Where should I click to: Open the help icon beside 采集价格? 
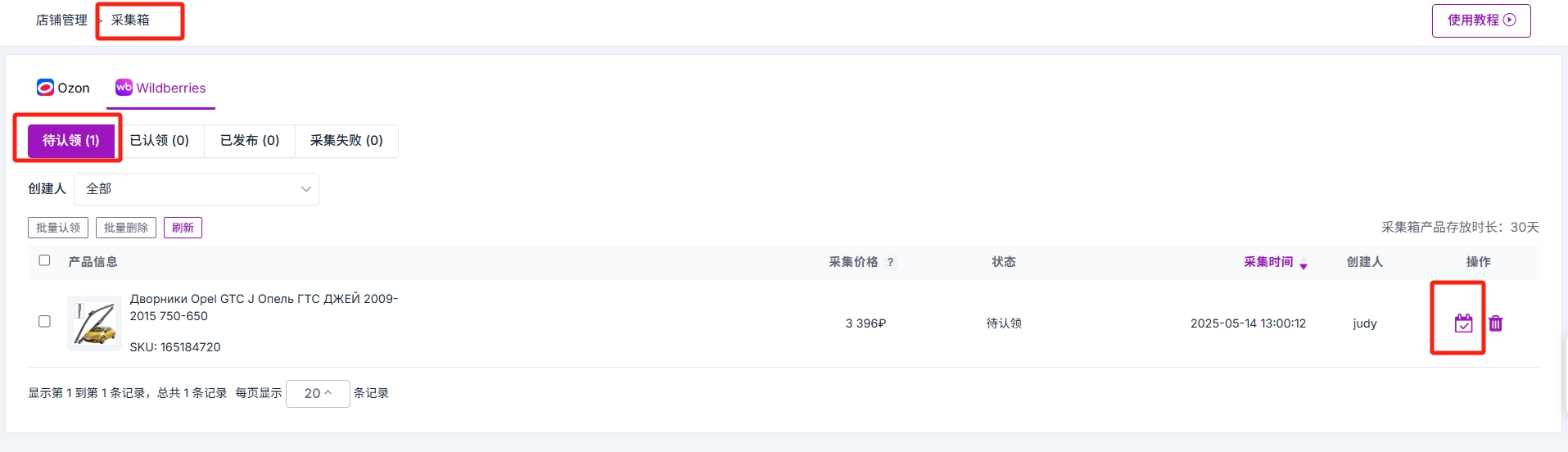(x=890, y=262)
